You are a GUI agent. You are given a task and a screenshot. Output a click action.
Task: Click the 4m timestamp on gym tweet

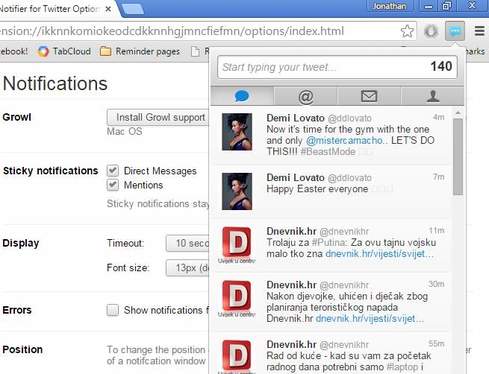pos(438,117)
